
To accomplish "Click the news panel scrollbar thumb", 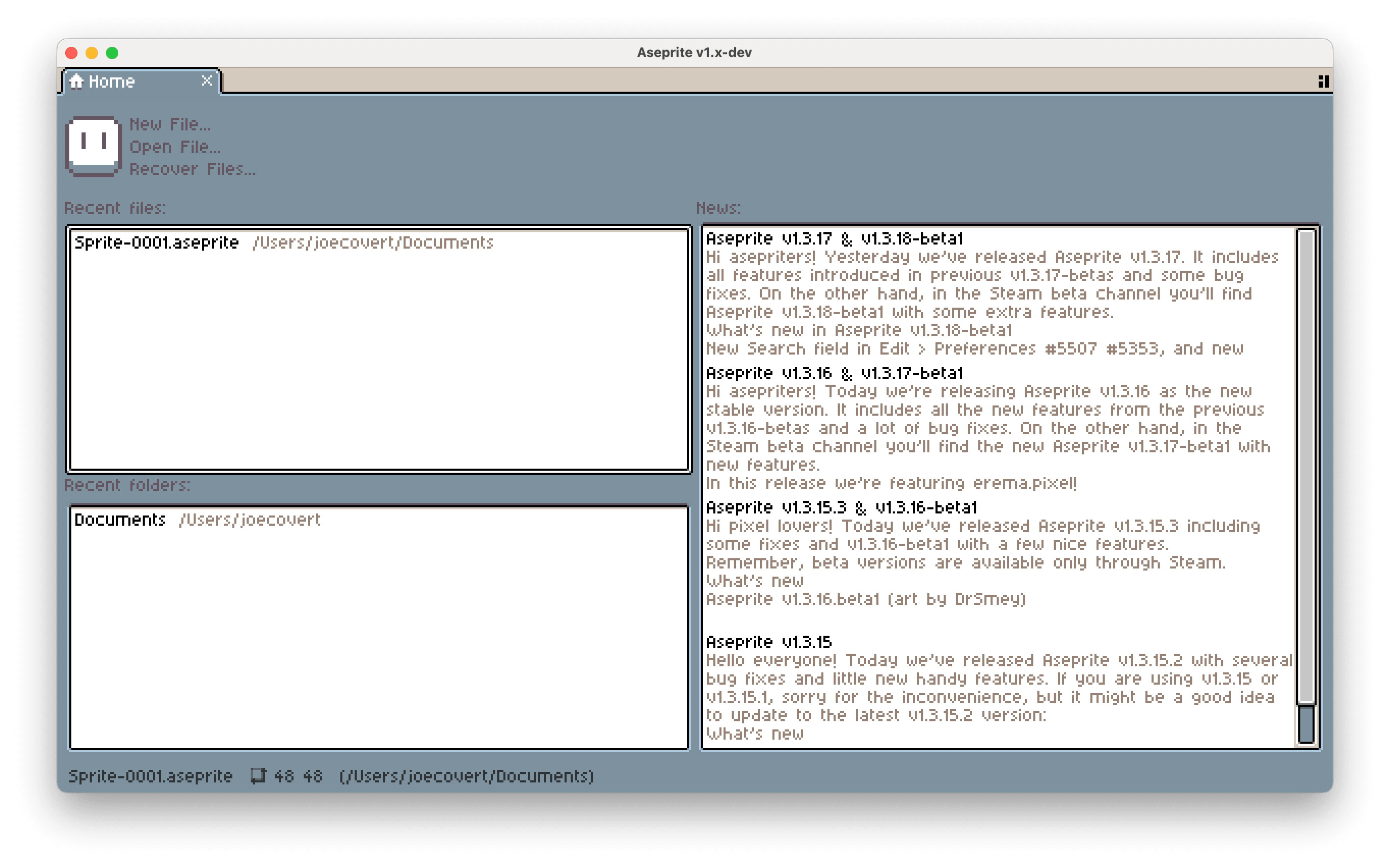I will (x=1306, y=465).
